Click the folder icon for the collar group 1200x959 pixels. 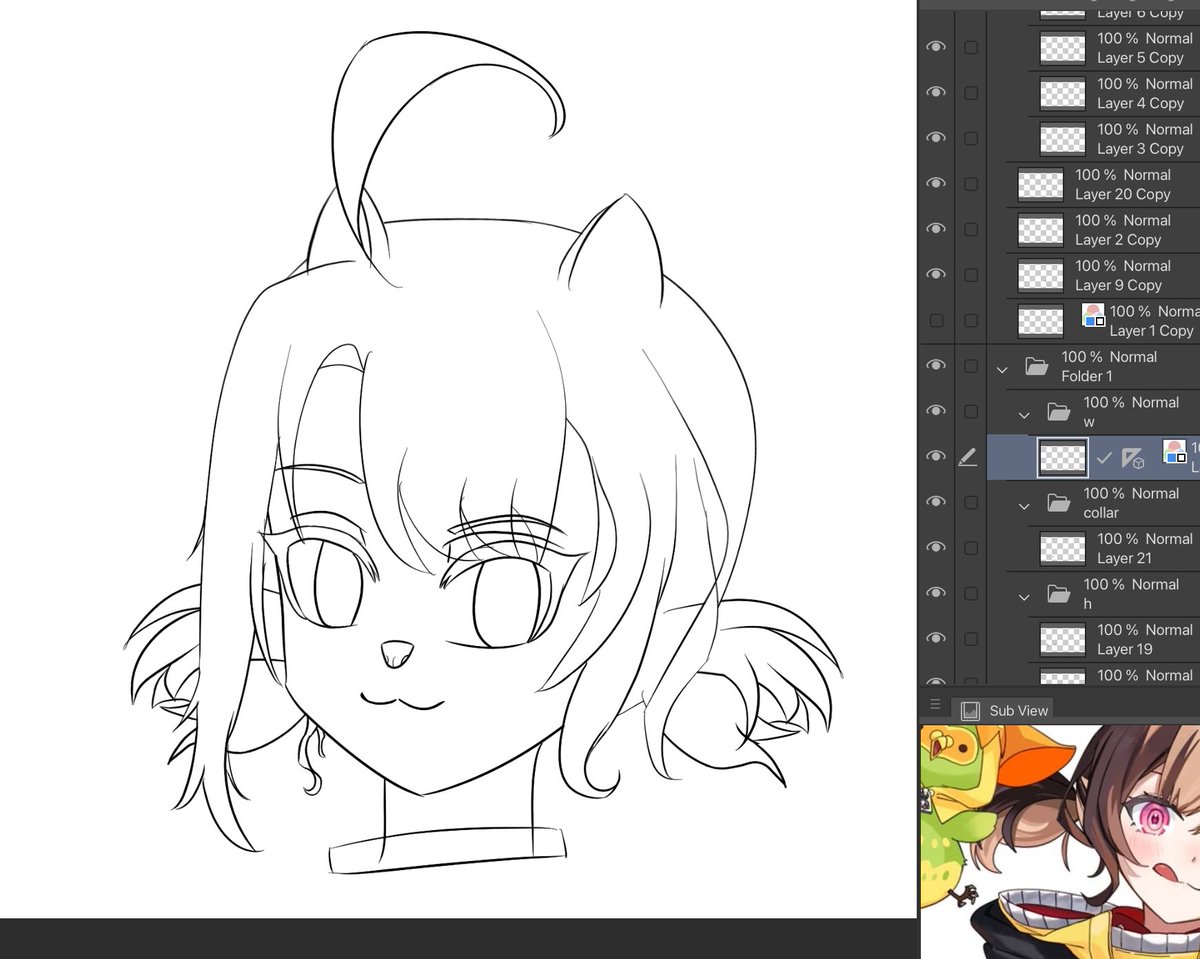[1058, 503]
